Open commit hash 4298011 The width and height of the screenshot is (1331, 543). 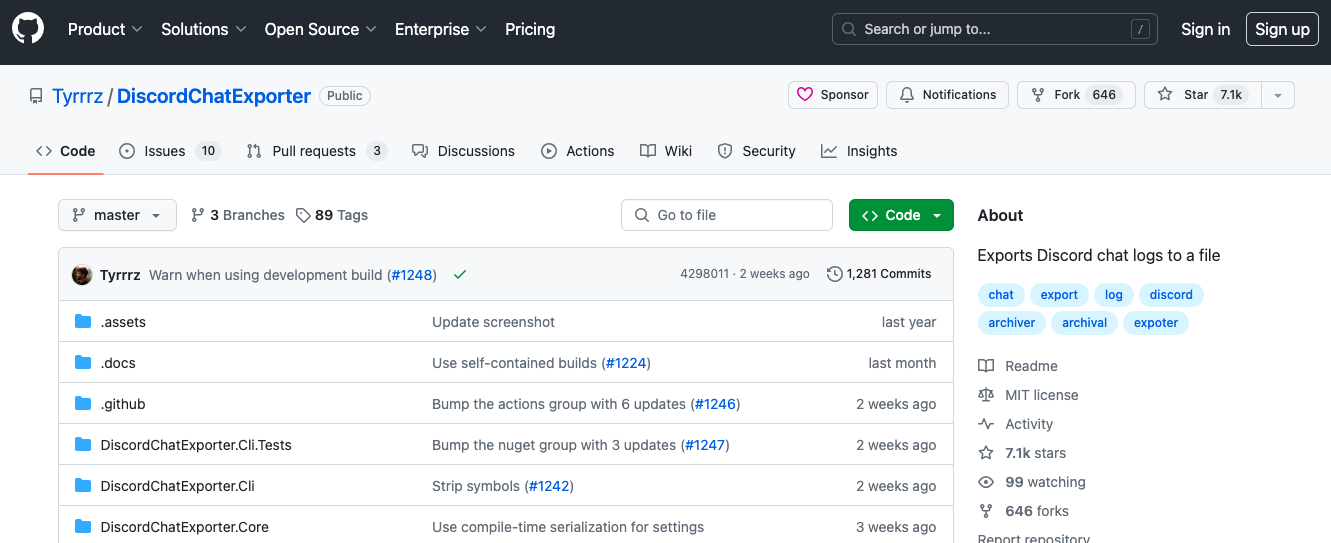(x=704, y=274)
